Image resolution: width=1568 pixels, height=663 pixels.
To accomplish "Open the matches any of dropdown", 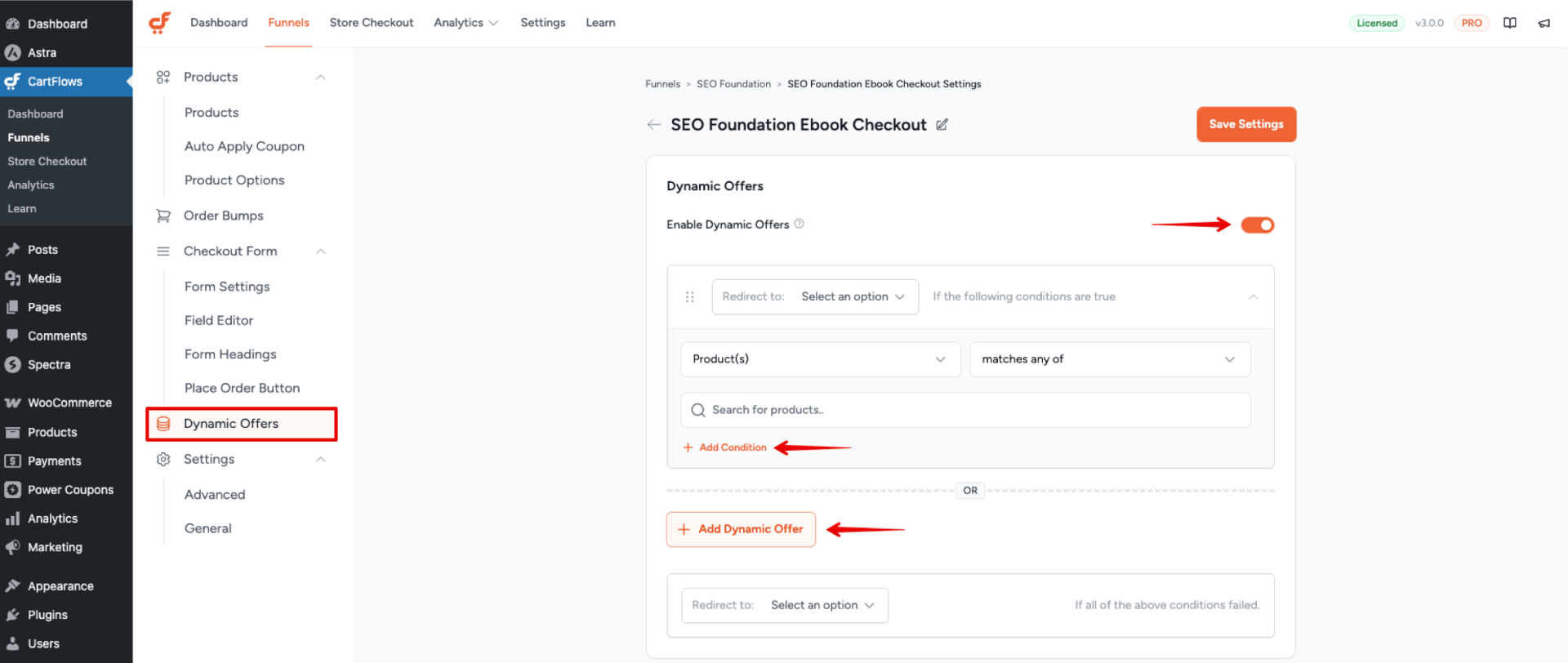I will pos(1110,359).
